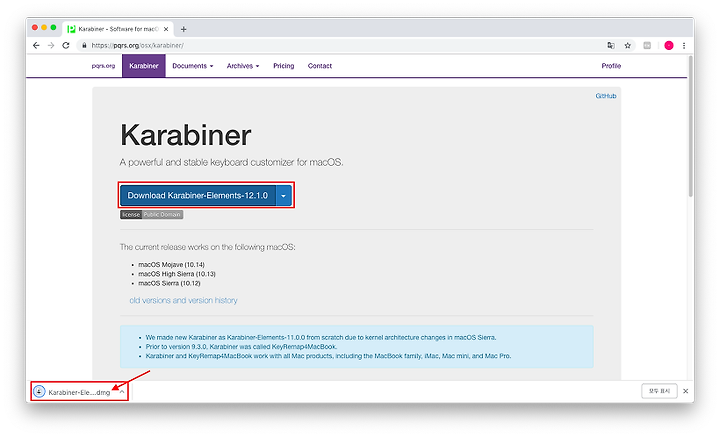Open a new tab with the plus button

pyautogui.click(x=183, y=29)
